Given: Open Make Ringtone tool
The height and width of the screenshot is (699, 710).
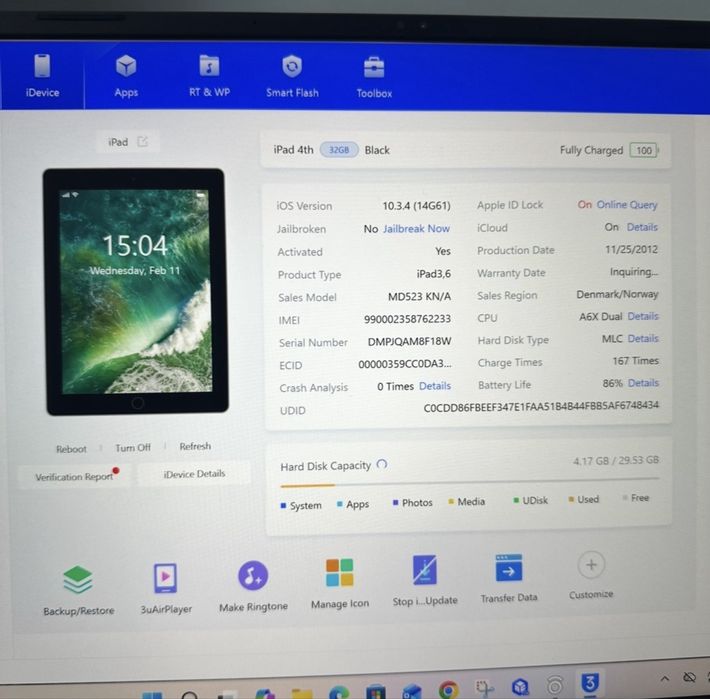Looking at the screenshot, I should pos(253,586).
